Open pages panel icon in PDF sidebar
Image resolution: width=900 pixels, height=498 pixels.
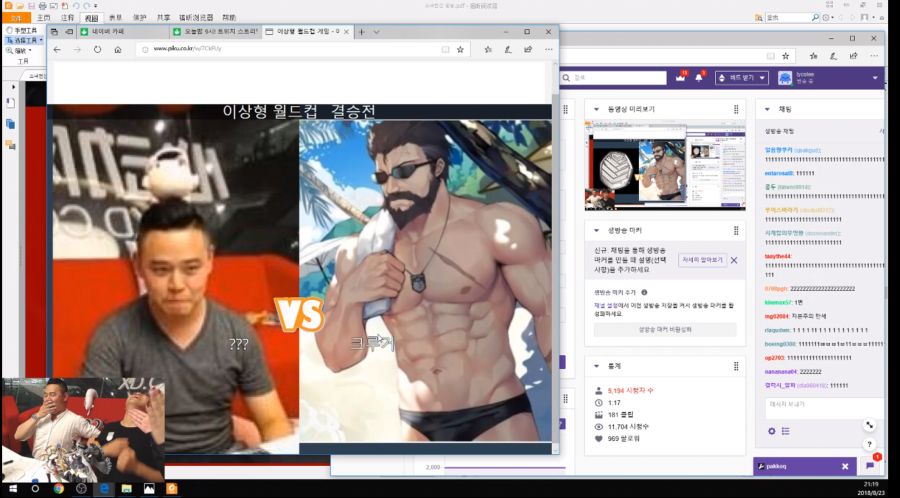coord(10,123)
